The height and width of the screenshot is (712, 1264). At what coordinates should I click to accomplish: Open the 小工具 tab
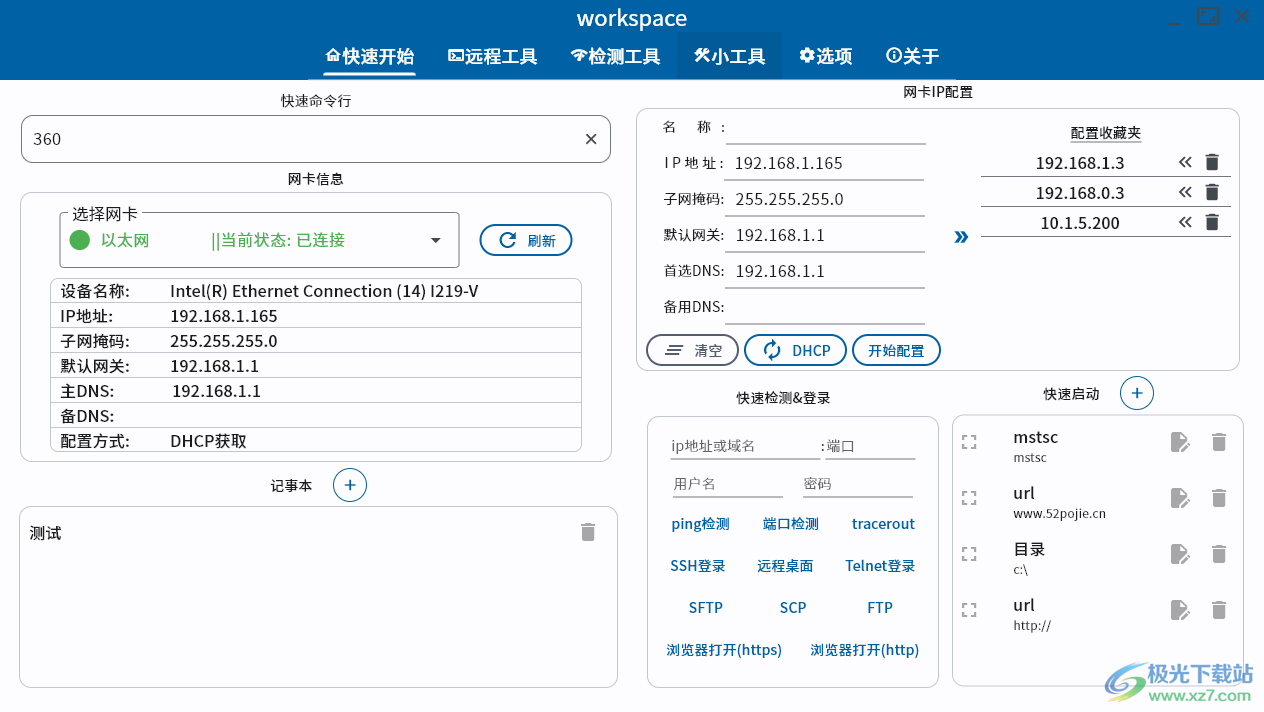730,56
